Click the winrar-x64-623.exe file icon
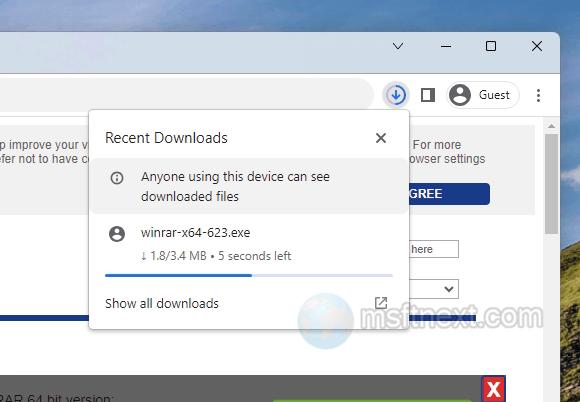This screenshot has width=580, height=402. tap(117, 234)
